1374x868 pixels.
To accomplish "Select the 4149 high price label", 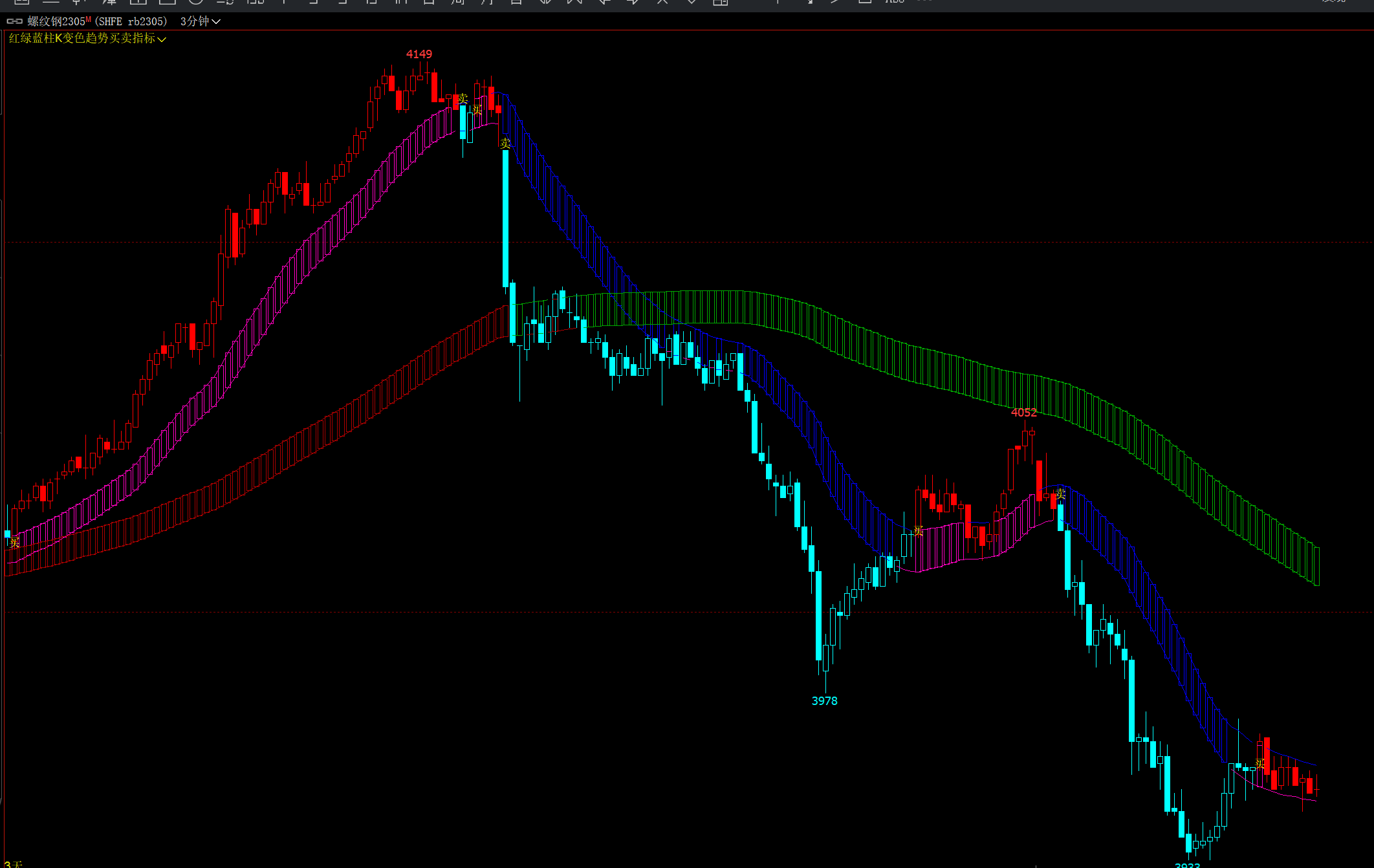I will (x=419, y=54).
